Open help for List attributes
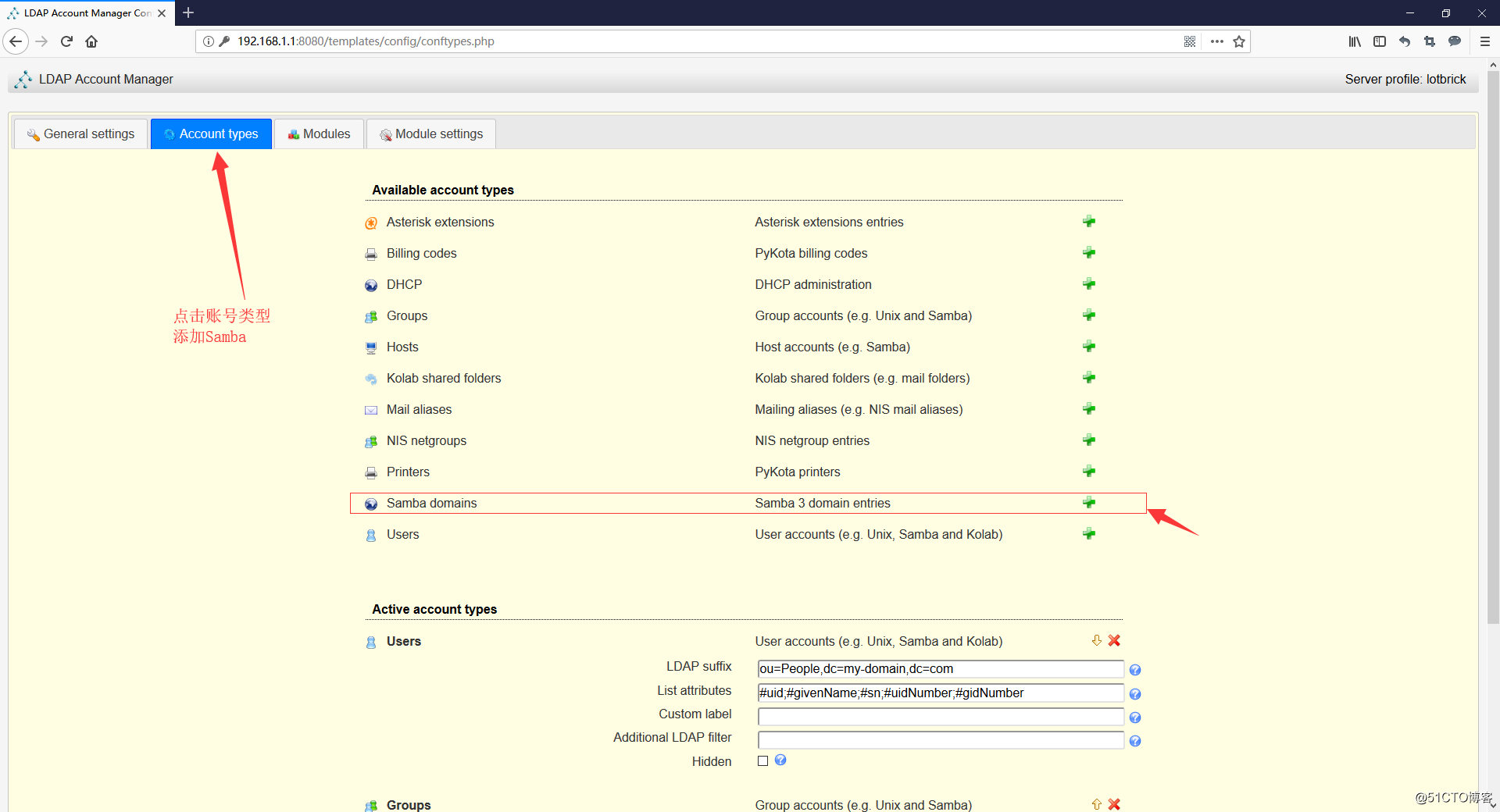The height and width of the screenshot is (812, 1500). click(x=1135, y=694)
